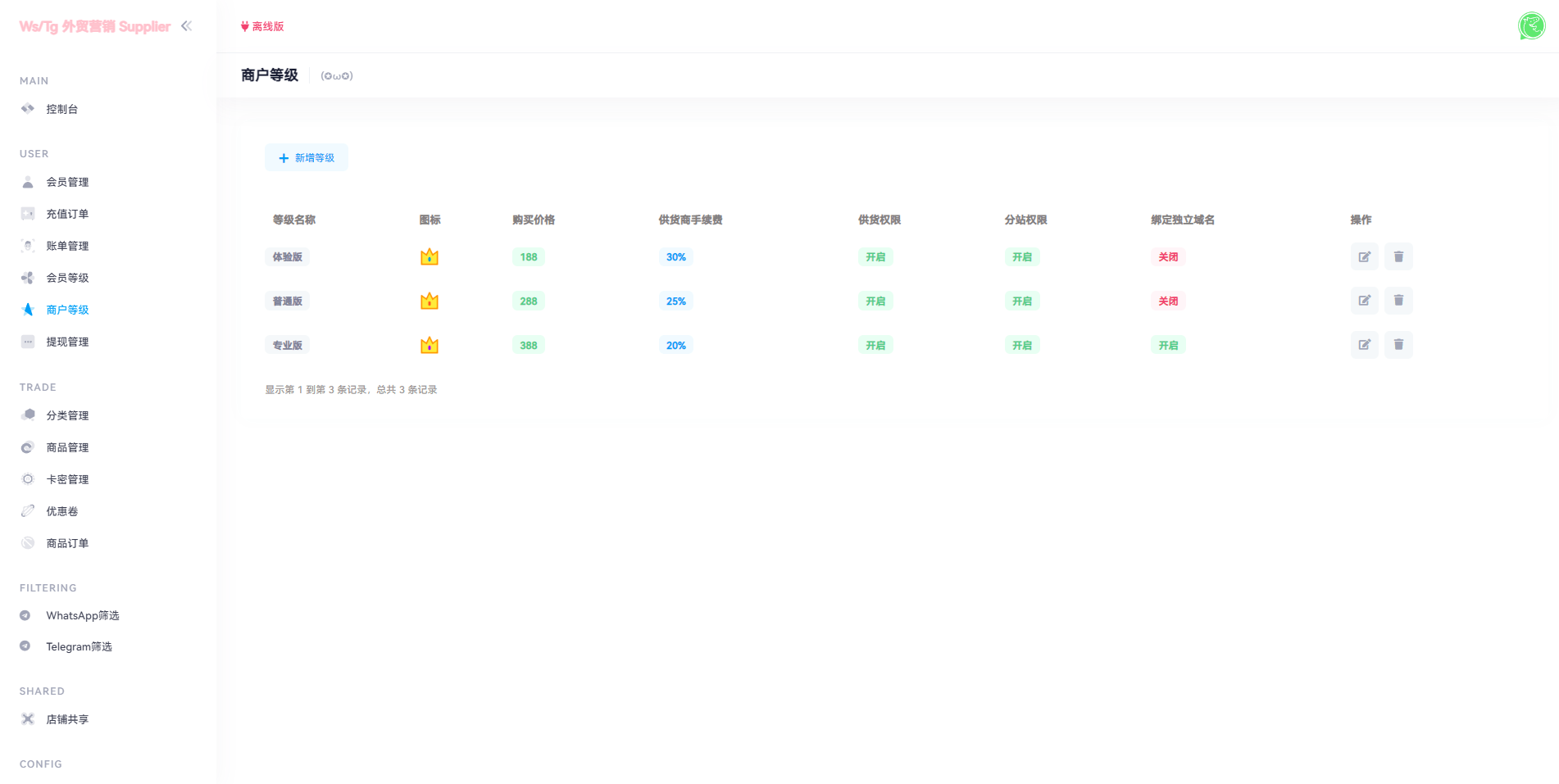Open the user avatar in top-right corner
This screenshot has width=1559, height=784.
(1531, 26)
